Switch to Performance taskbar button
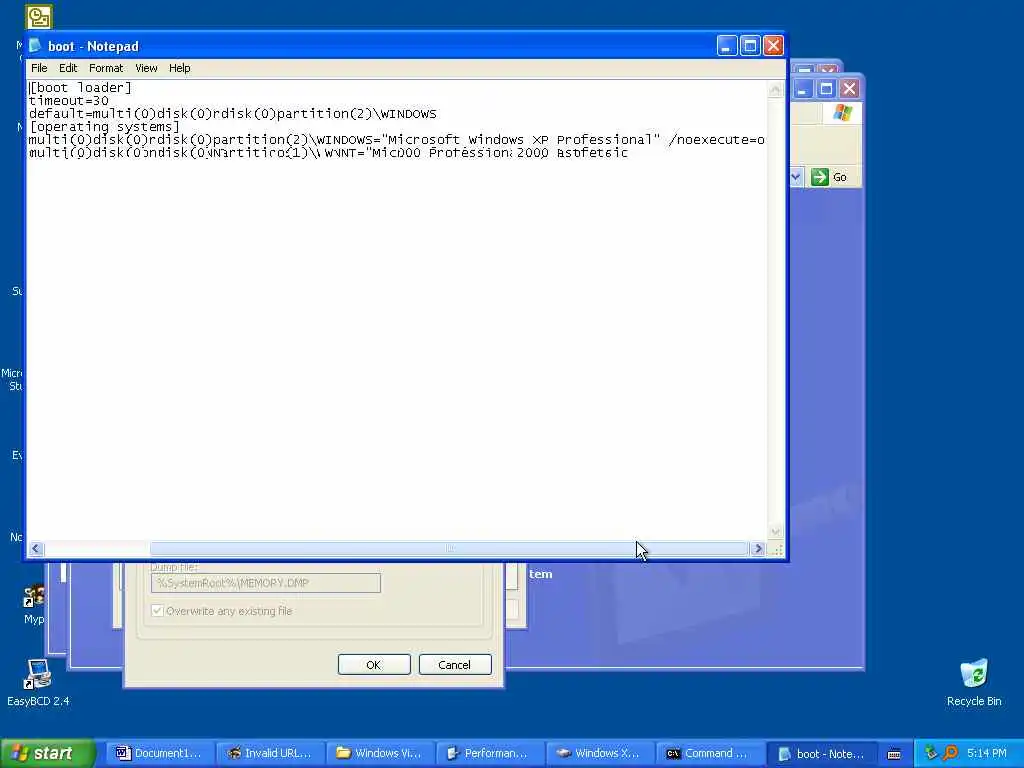The height and width of the screenshot is (768, 1024). [488, 753]
